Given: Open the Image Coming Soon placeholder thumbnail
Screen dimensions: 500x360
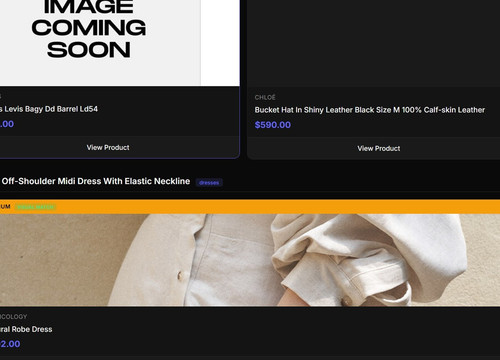Looking at the screenshot, I should [x=119, y=43].
